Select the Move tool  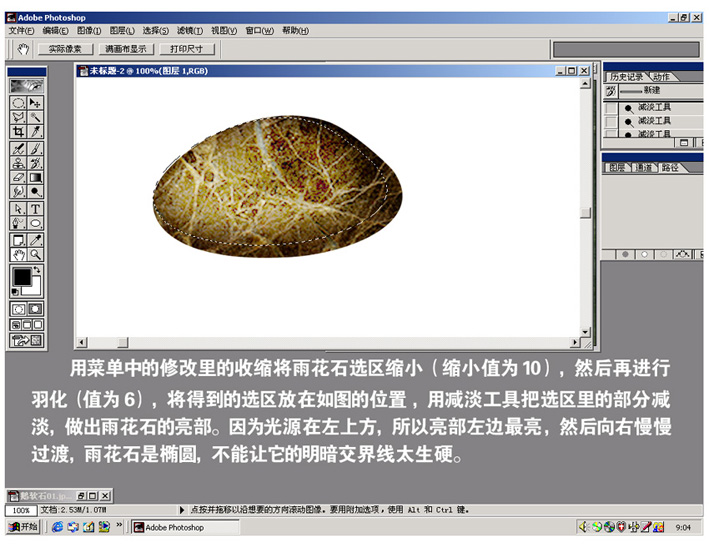point(35,103)
